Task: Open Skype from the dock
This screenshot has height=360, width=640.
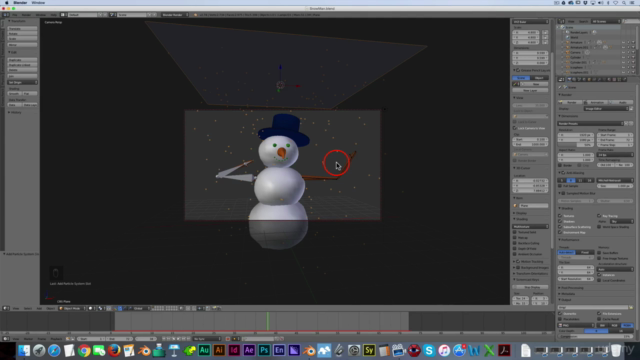Action: [x=429, y=350]
